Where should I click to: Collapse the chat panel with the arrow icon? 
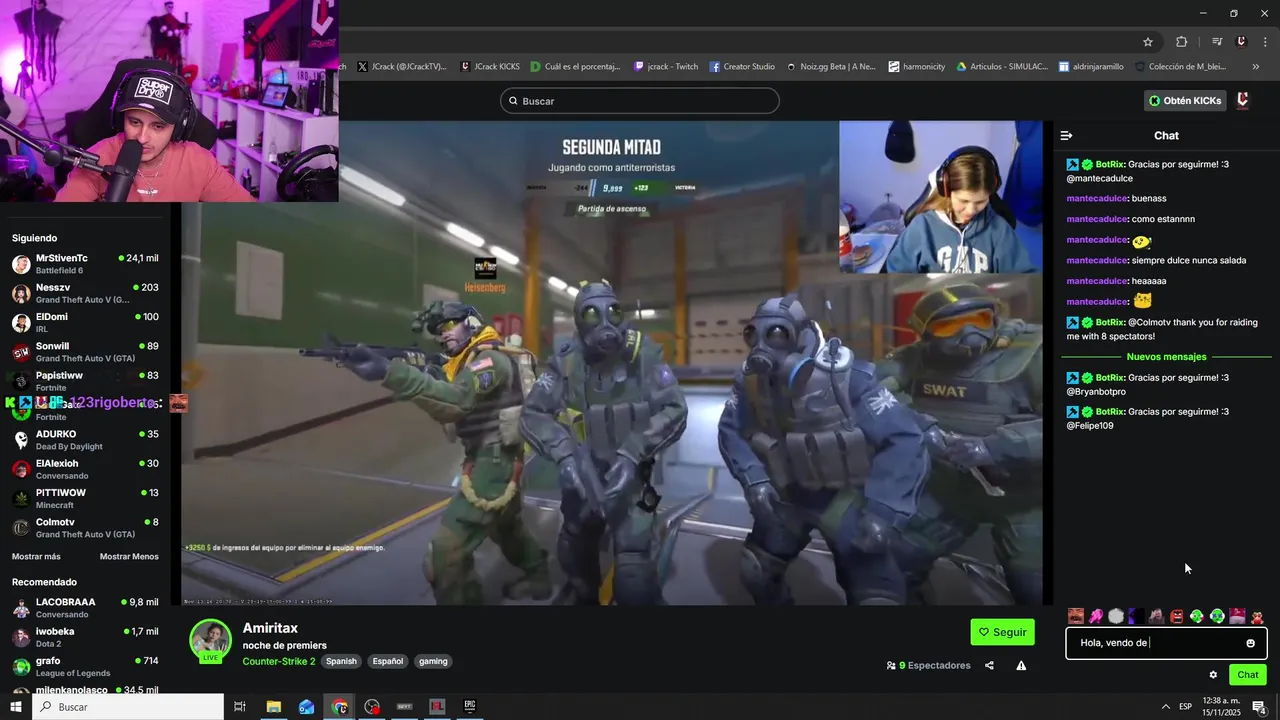(x=1066, y=135)
